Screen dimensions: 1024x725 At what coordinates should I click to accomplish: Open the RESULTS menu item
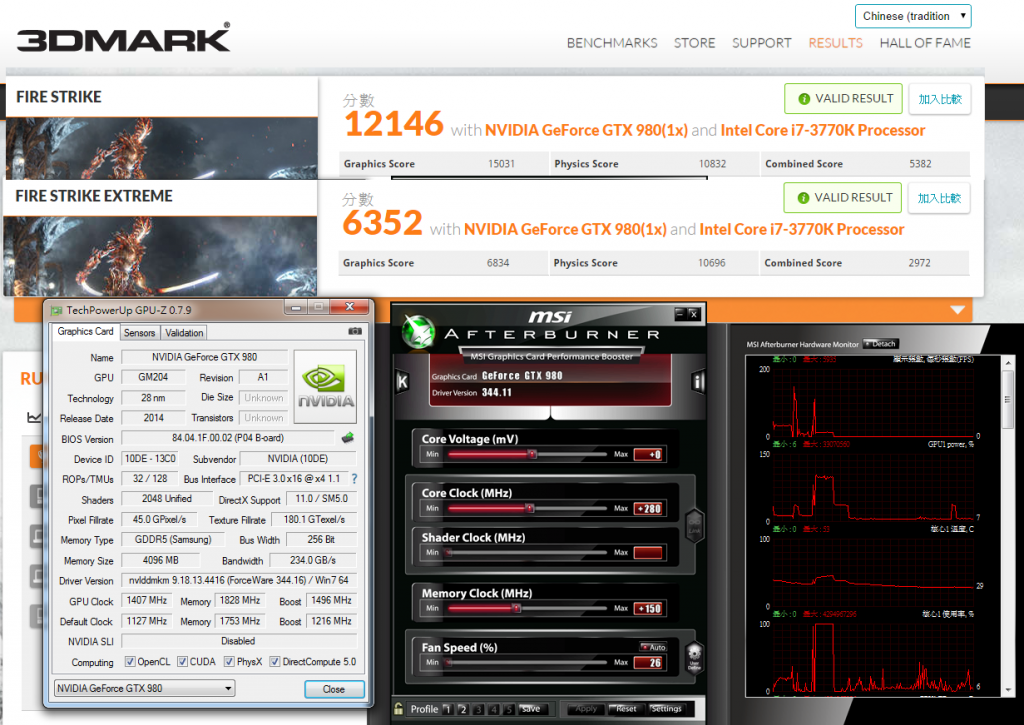(835, 43)
